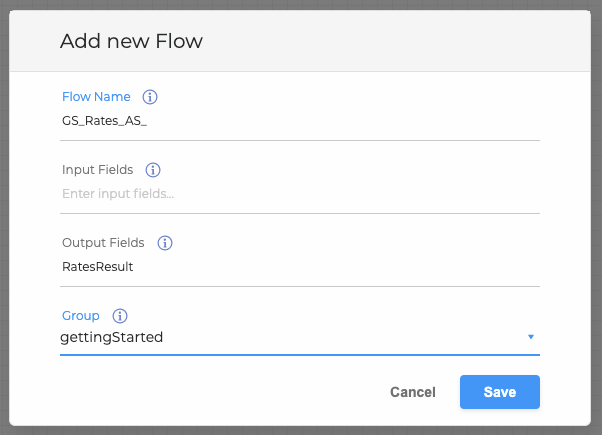This screenshot has width=602, height=435.
Task: Click the blue Group label
Action: pyautogui.click(x=81, y=316)
